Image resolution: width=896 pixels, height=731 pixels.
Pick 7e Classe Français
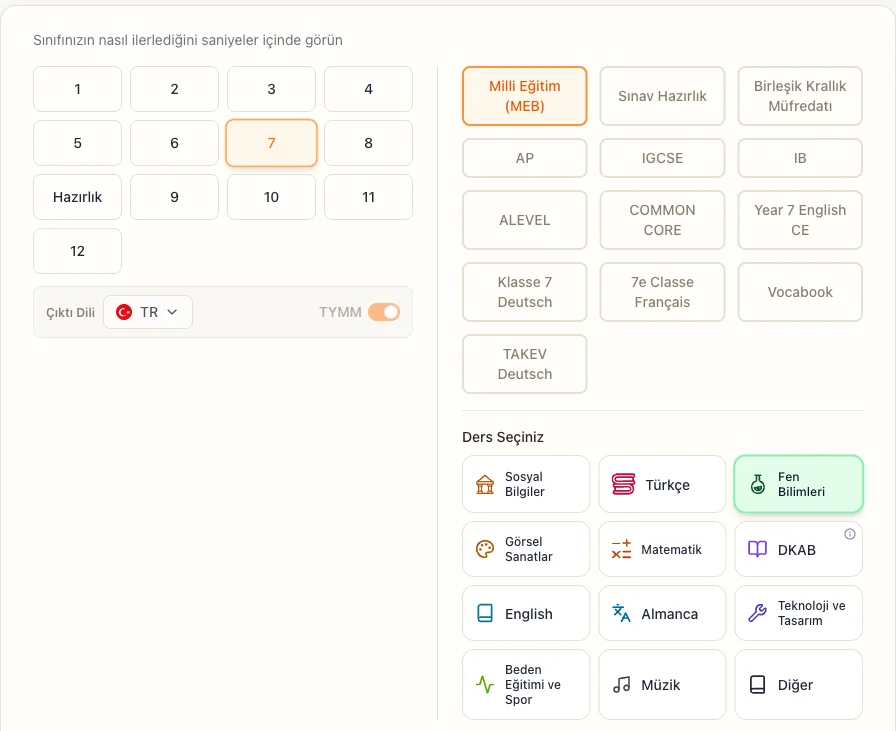[x=662, y=292]
